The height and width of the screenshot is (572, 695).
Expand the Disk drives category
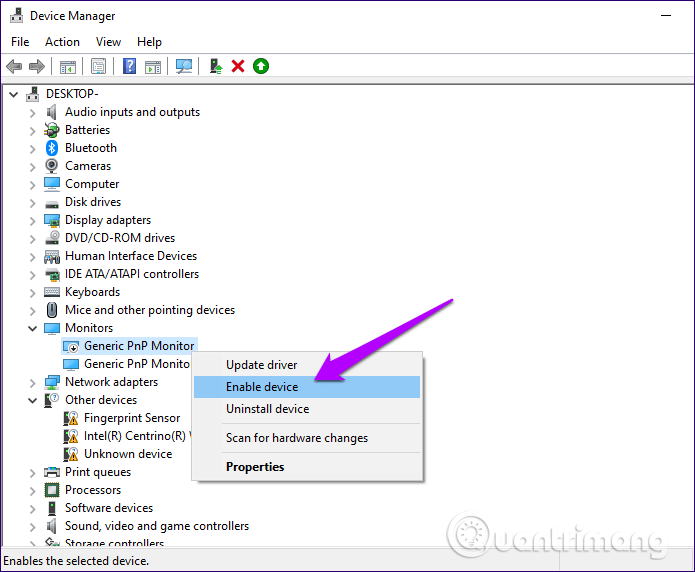tap(32, 203)
